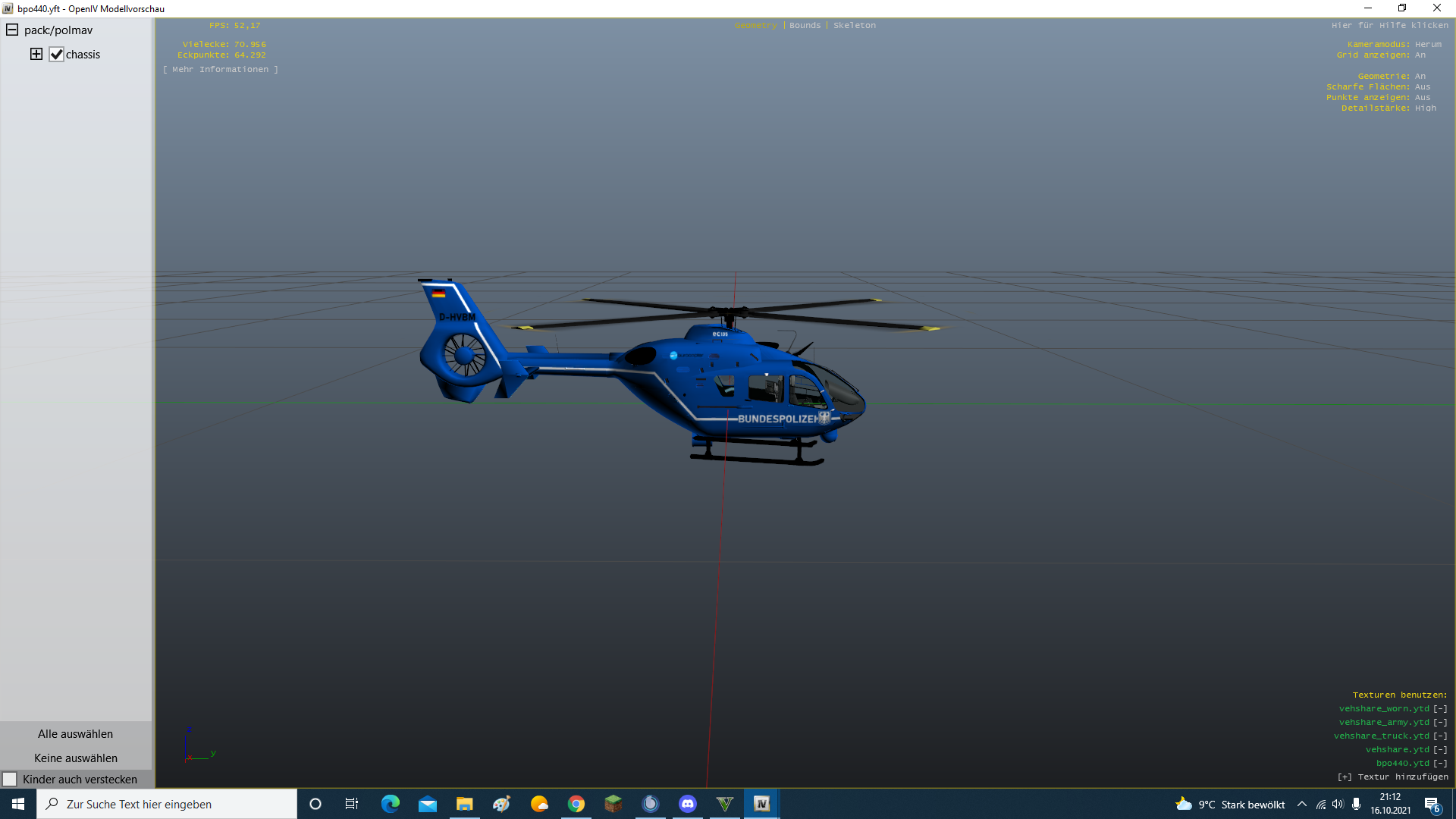
Task: Uncheck the chassis visibility checkbox
Action: click(57, 55)
